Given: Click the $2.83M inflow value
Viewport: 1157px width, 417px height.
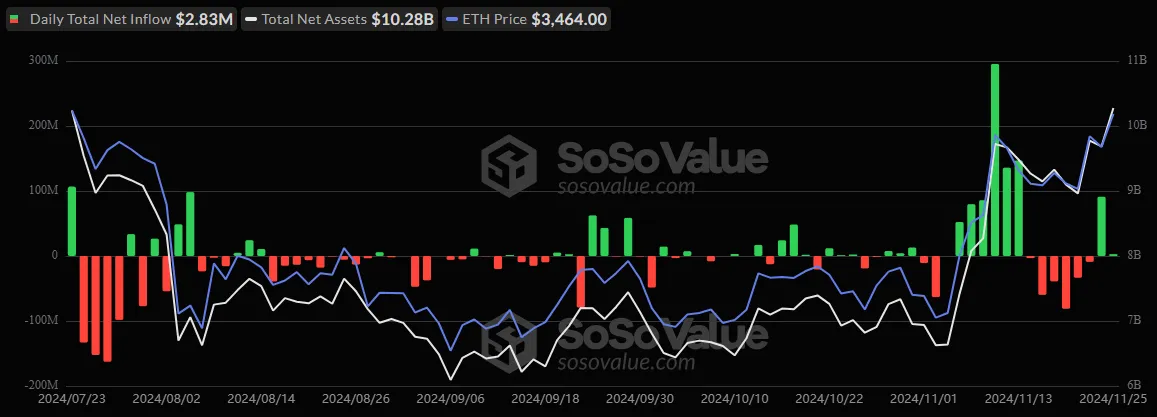Looking at the screenshot, I should pyautogui.click(x=204, y=20).
